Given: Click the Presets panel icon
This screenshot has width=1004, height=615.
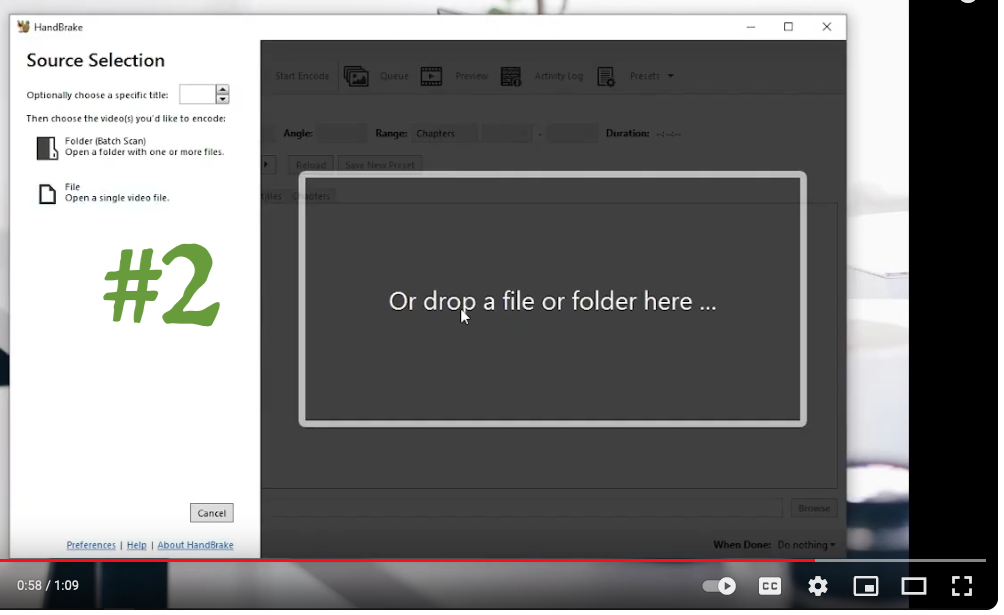Looking at the screenshot, I should pyautogui.click(x=606, y=77).
